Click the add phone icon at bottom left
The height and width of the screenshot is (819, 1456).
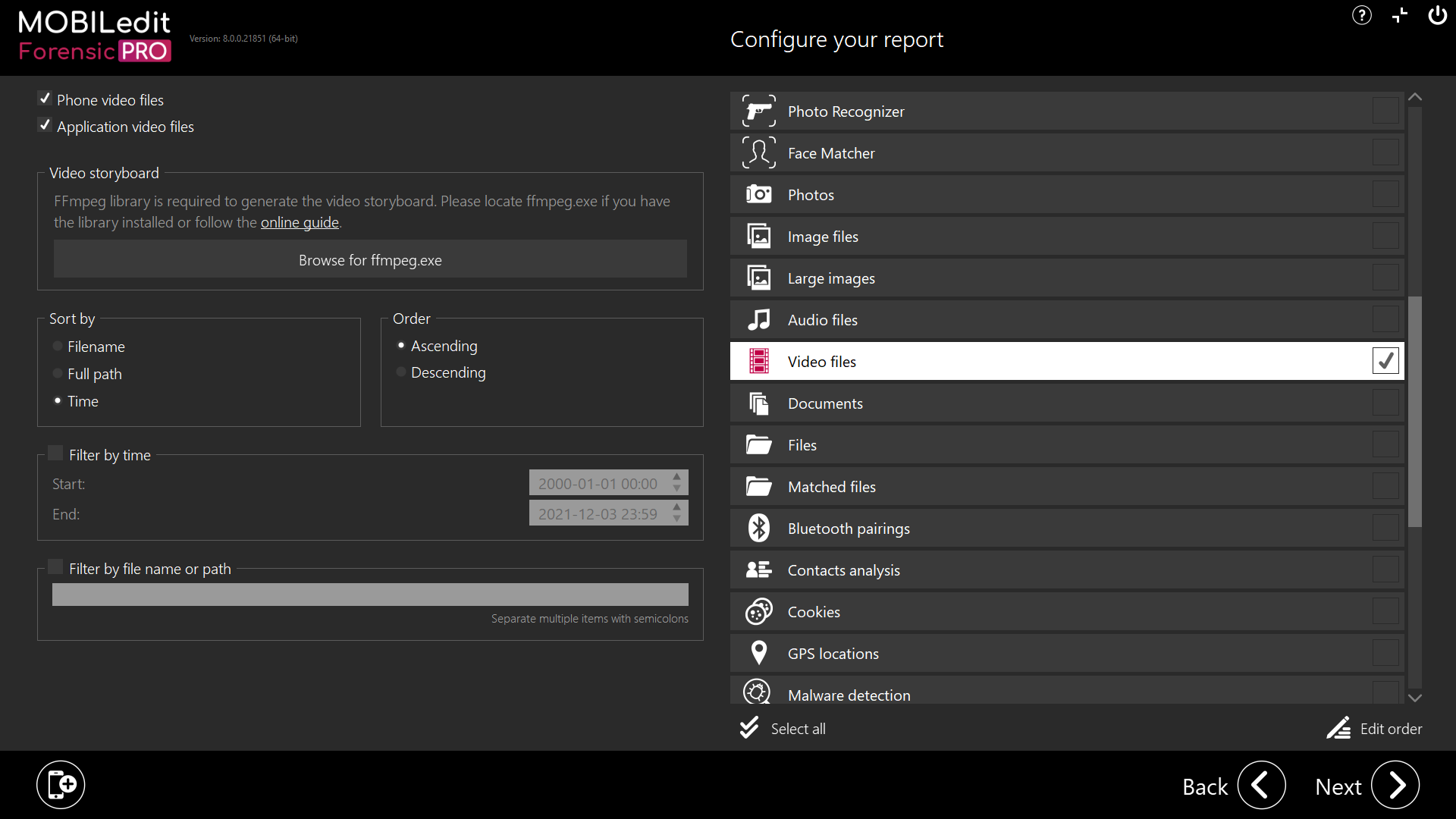click(61, 785)
